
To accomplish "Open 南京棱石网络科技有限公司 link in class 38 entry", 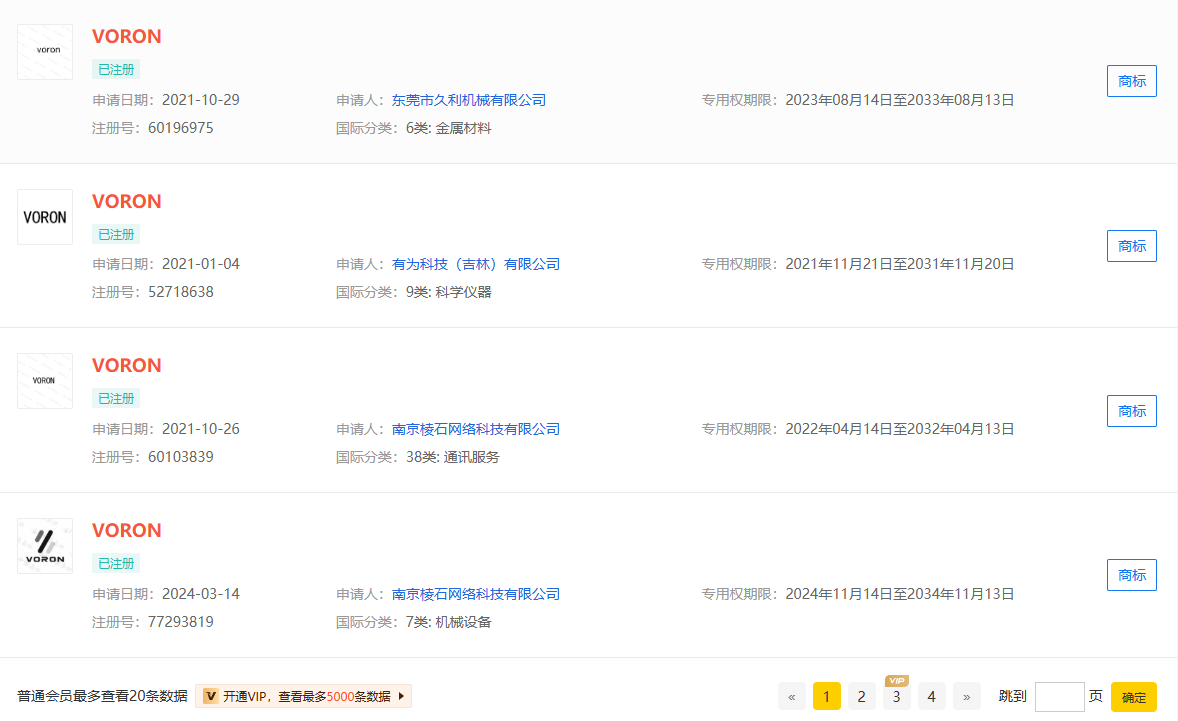I will [x=475, y=429].
